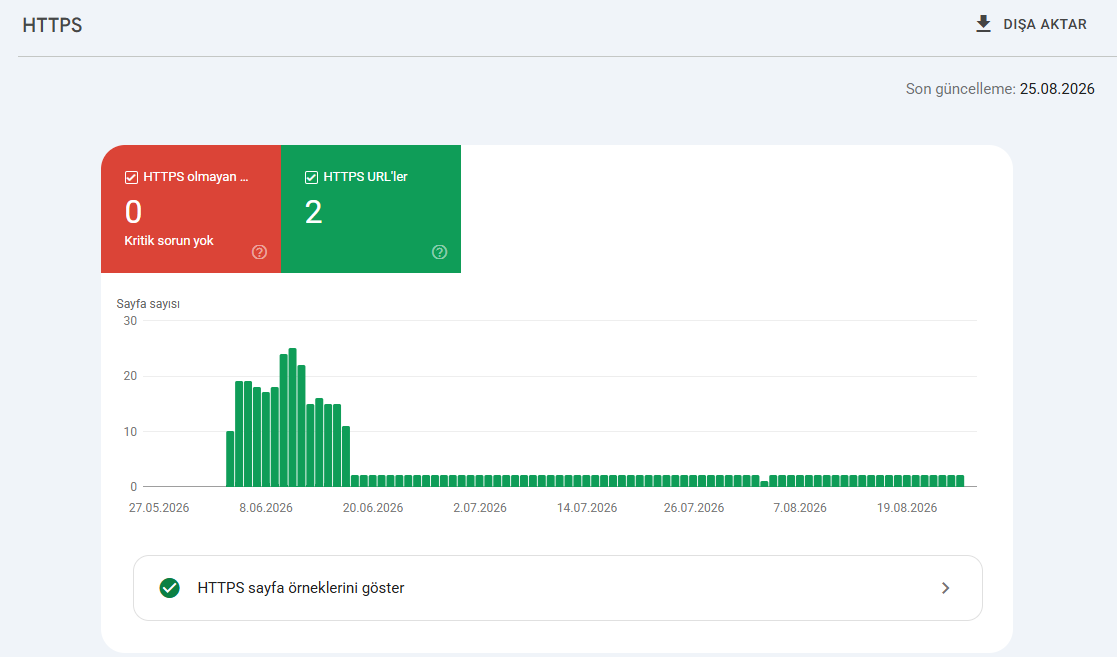
Task: Click the green checkmark icon beside HTTPS sayfa örnekleri
Action: (x=170, y=588)
